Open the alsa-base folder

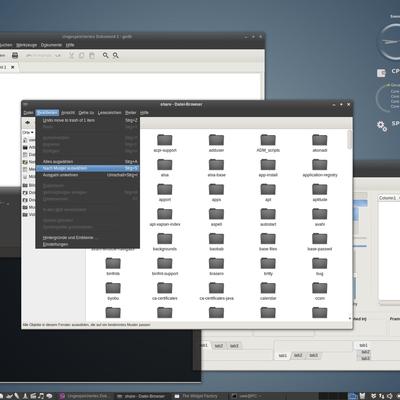coord(216,168)
